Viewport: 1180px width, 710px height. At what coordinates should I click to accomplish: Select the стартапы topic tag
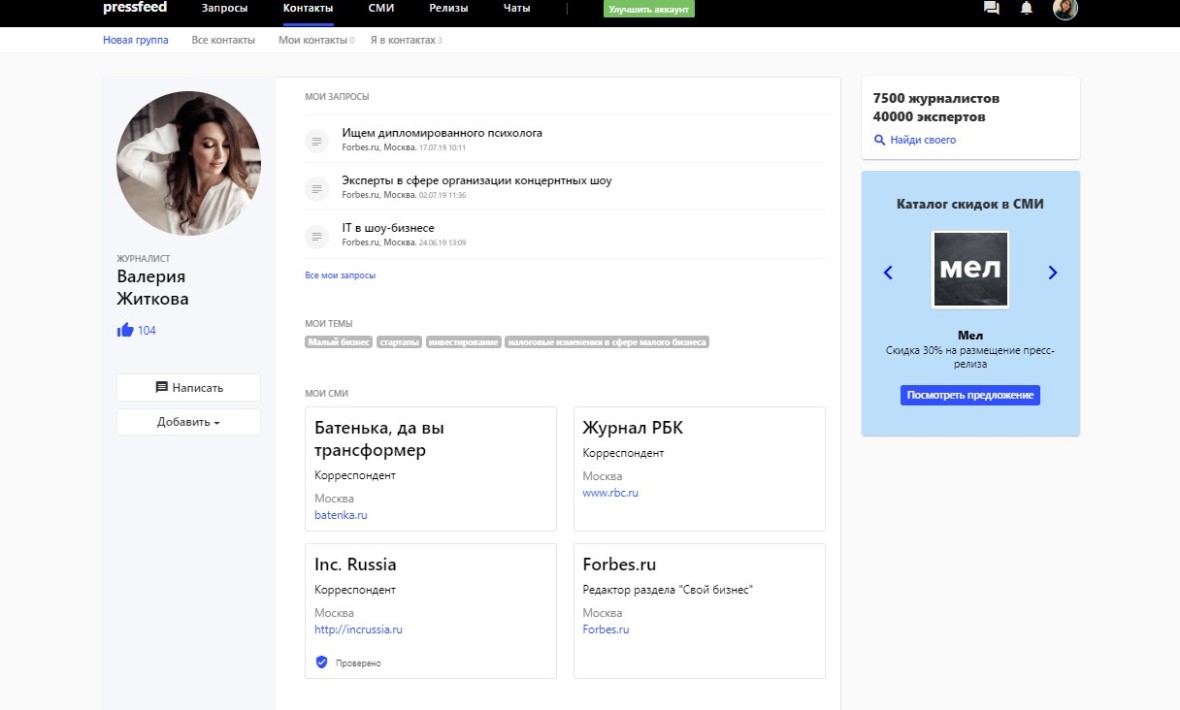coord(399,342)
